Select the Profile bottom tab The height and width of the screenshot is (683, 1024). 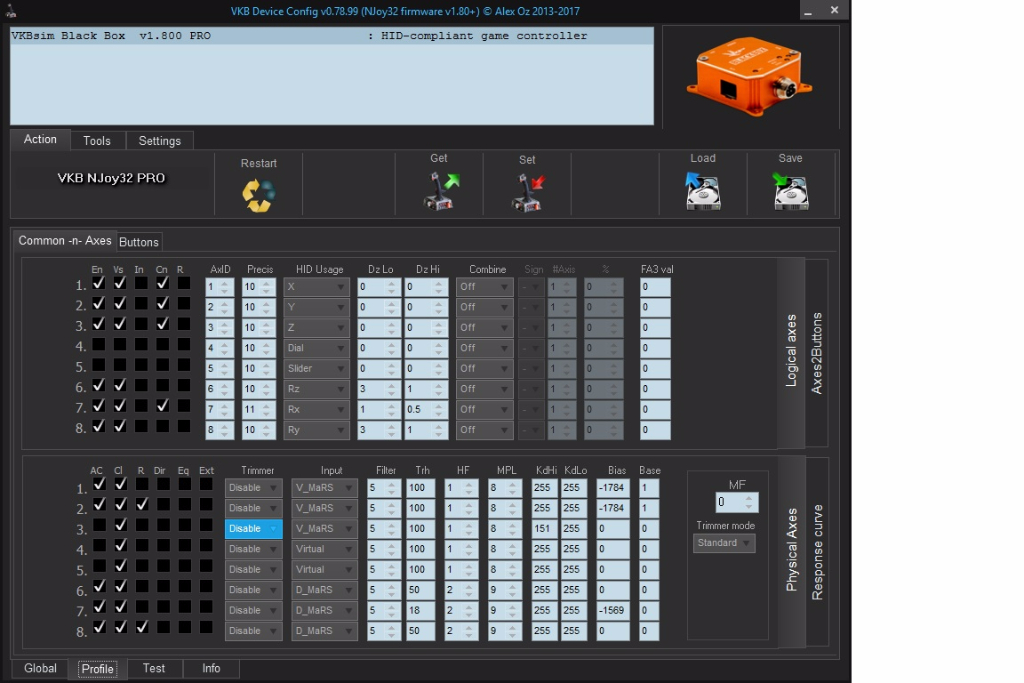(97, 669)
